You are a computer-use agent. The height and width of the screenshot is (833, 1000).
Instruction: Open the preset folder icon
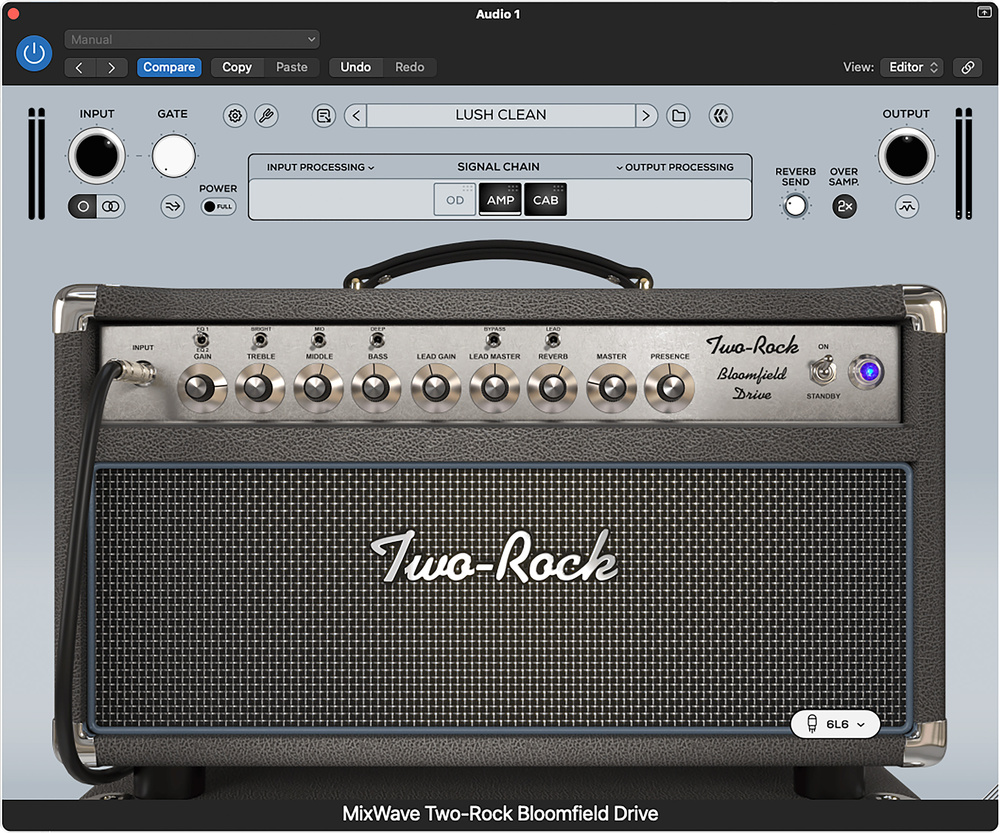click(679, 116)
